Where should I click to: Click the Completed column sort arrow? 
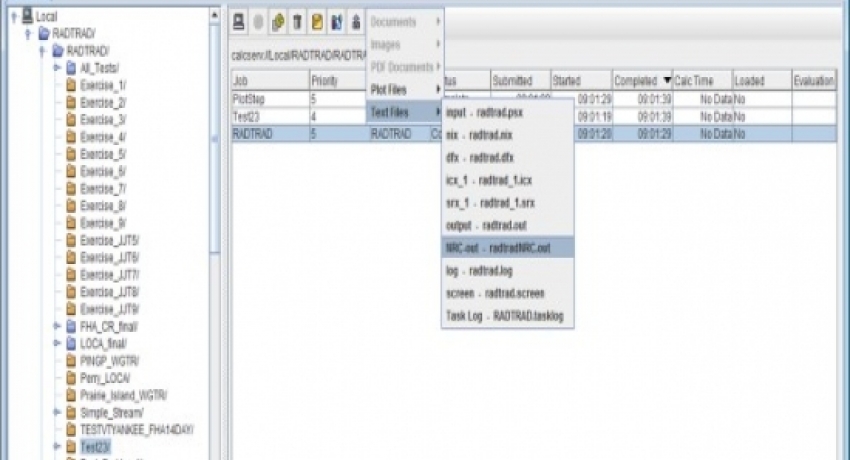pyautogui.click(x=666, y=81)
